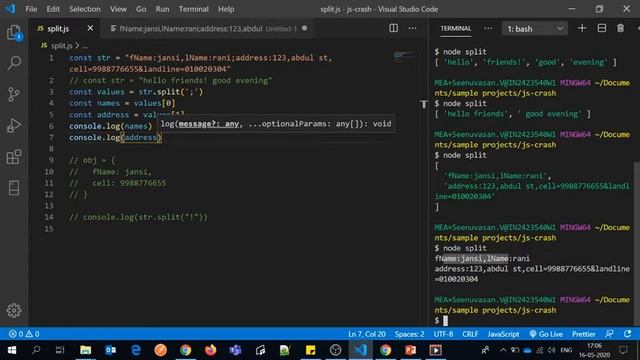This screenshot has width=640, height=360.
Task: Open Firefox from the taskbar
Action: (211, 350)
